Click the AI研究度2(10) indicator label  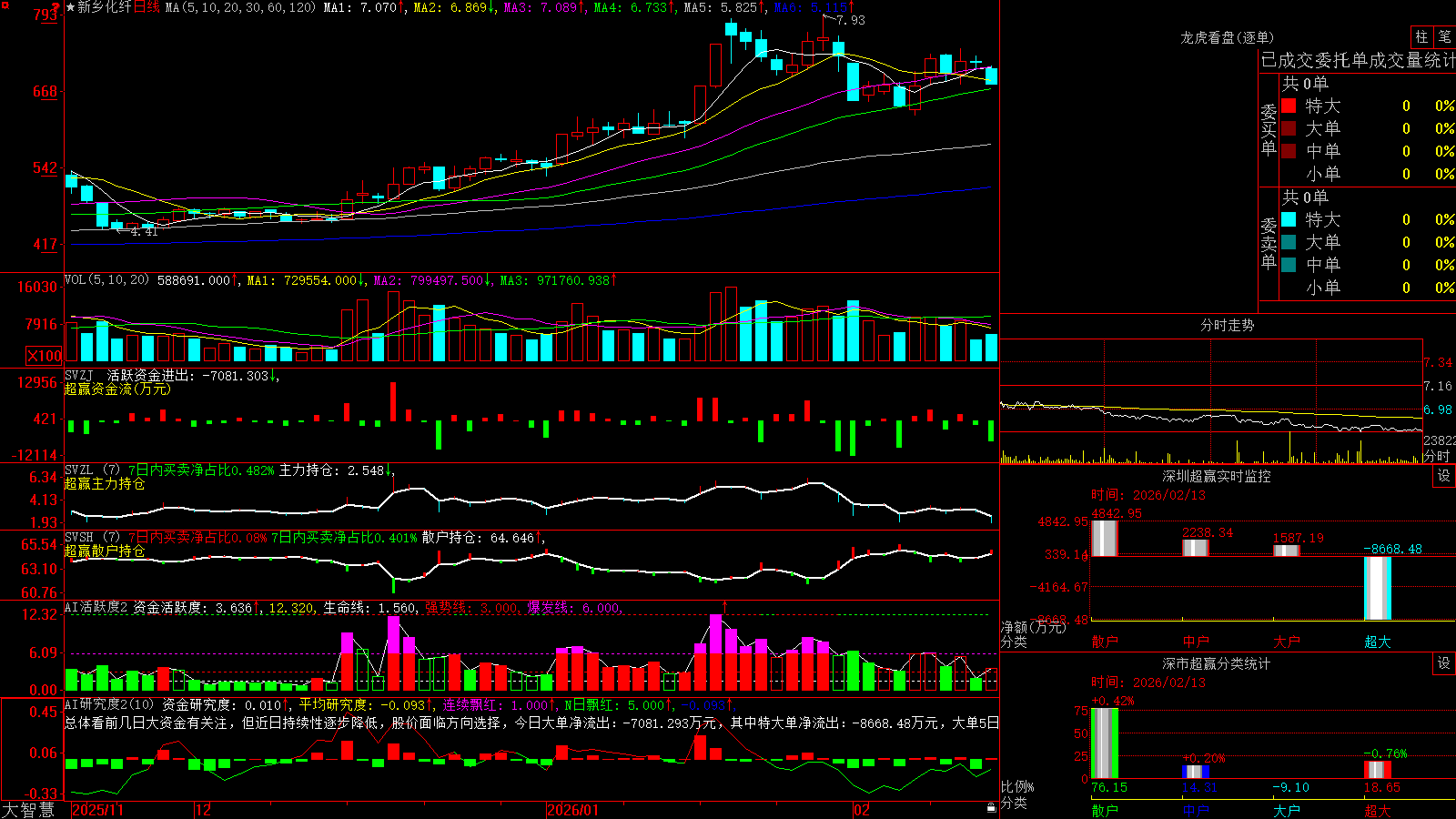pos(110,704)
